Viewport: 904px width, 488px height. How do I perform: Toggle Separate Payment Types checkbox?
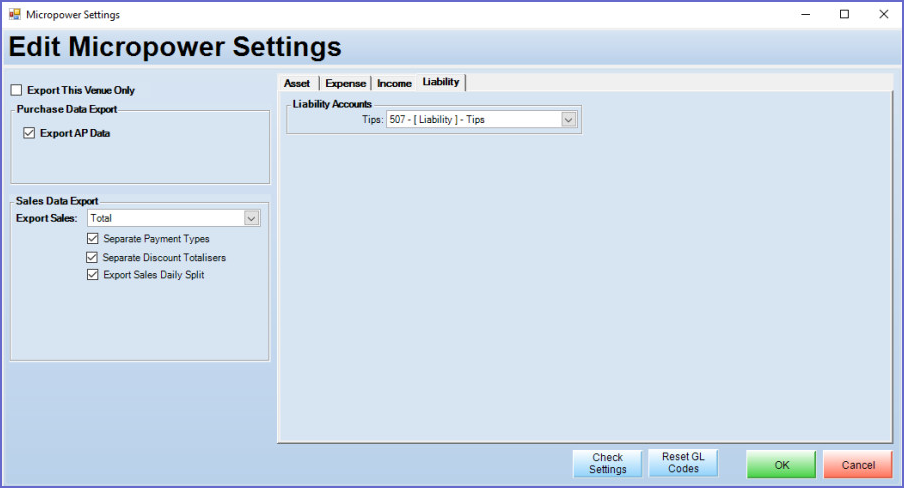click(92, 238)
